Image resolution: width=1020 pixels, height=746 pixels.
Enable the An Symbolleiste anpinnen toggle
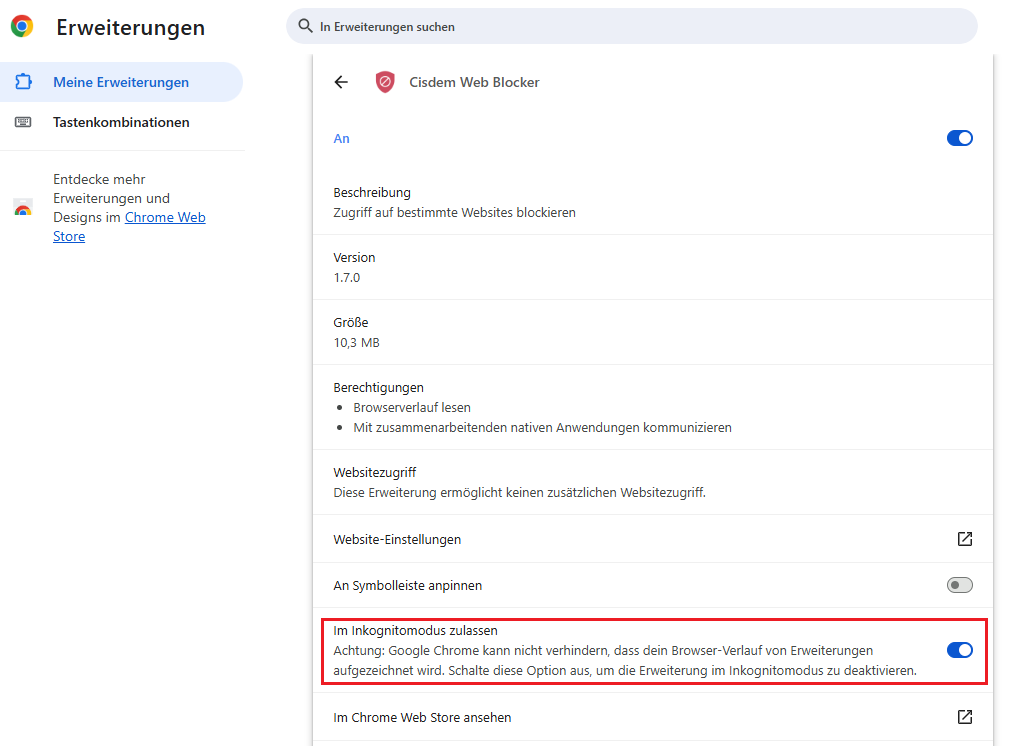point(959,585)
